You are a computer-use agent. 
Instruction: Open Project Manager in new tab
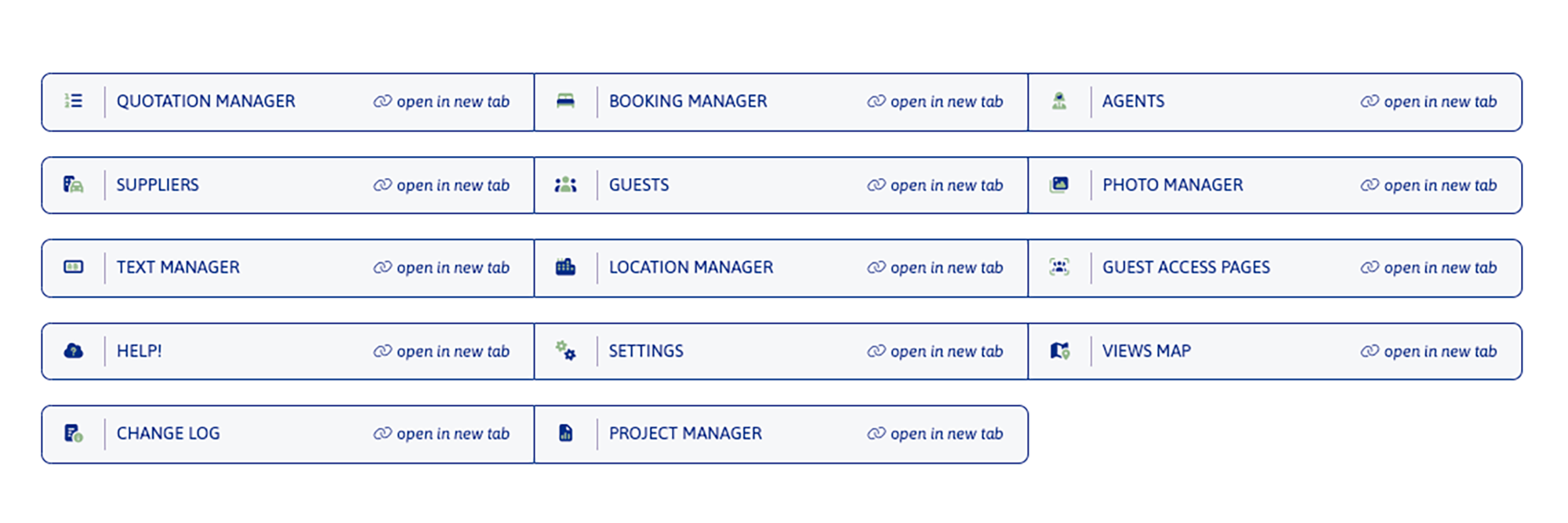click(935, 434)
